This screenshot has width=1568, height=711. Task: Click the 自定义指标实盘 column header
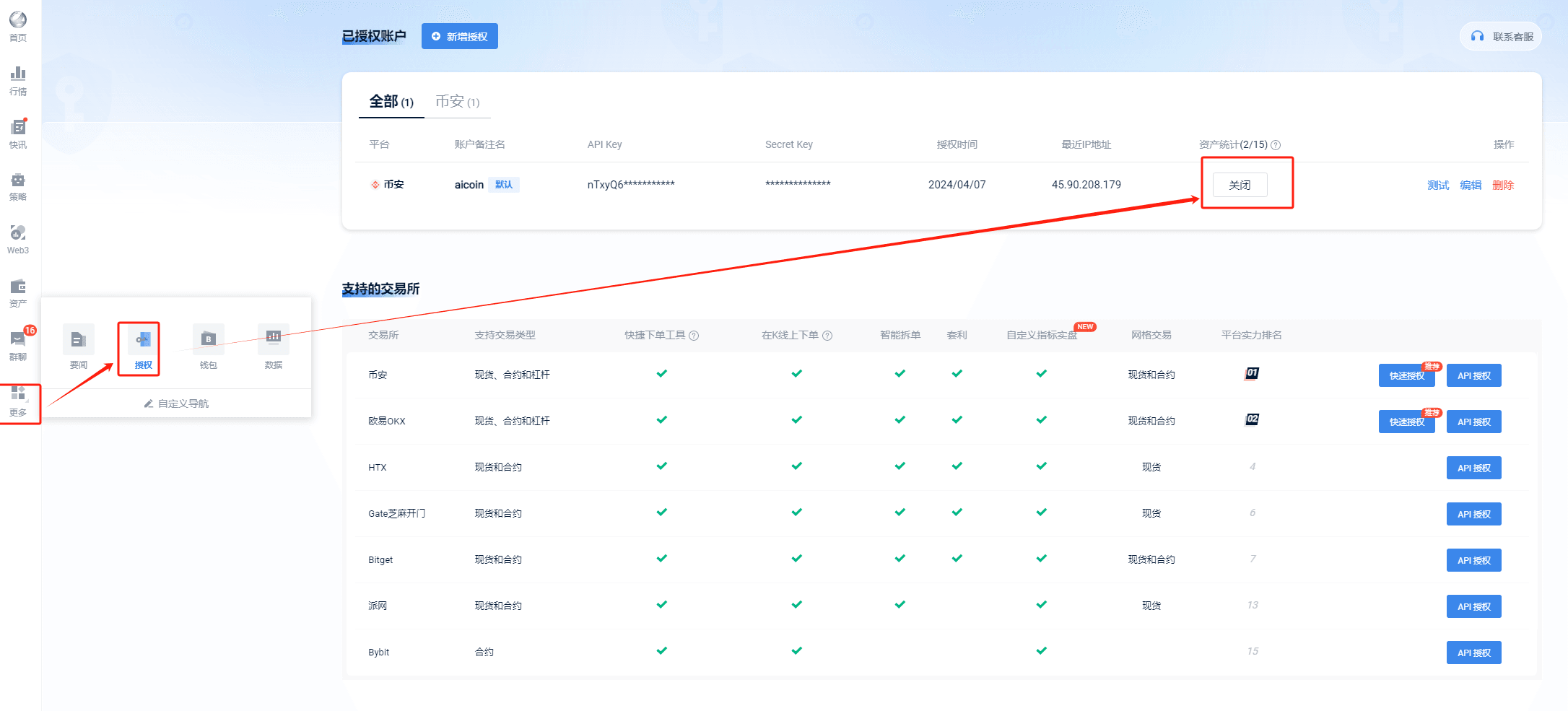[x=1042, y=335]
